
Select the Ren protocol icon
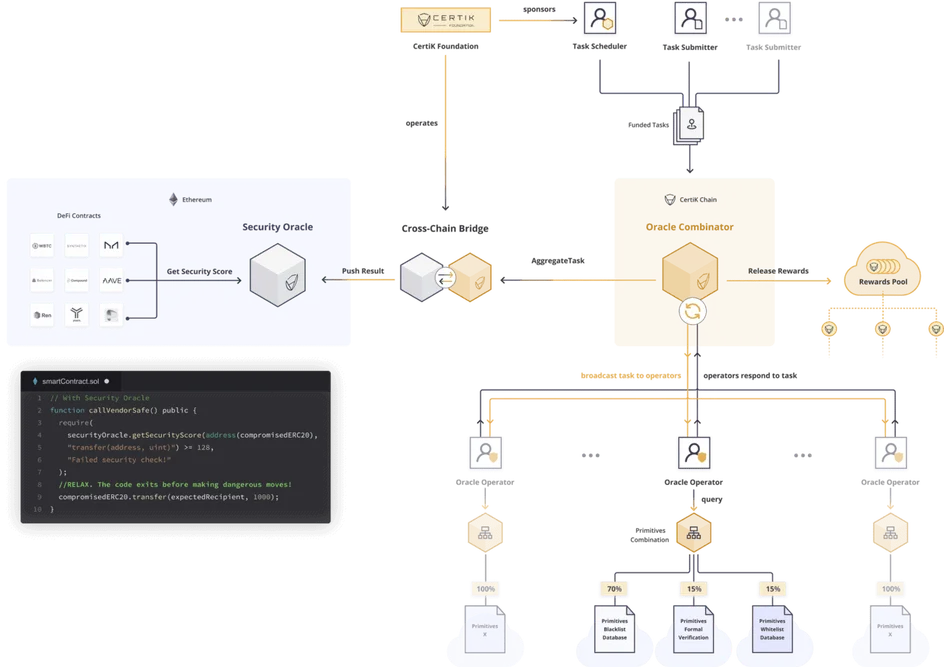(x=43, y=316)
